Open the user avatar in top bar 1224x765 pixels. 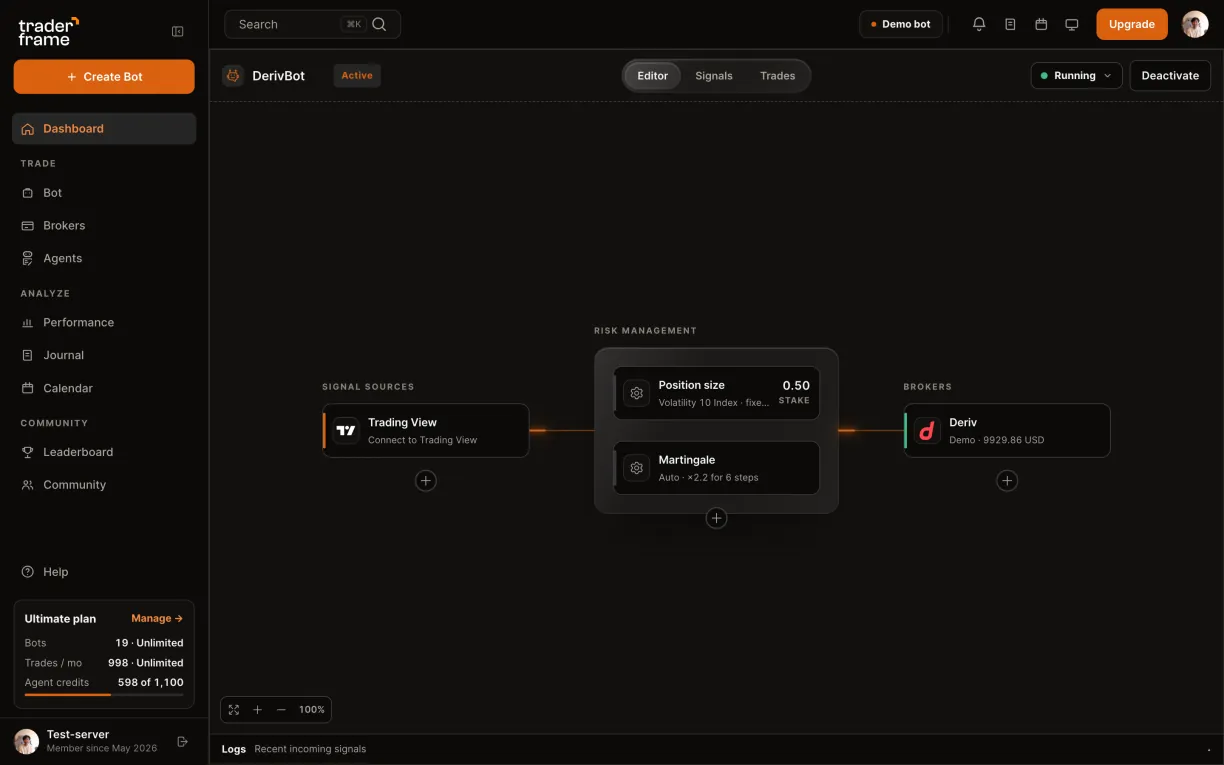pos(1195,24)
